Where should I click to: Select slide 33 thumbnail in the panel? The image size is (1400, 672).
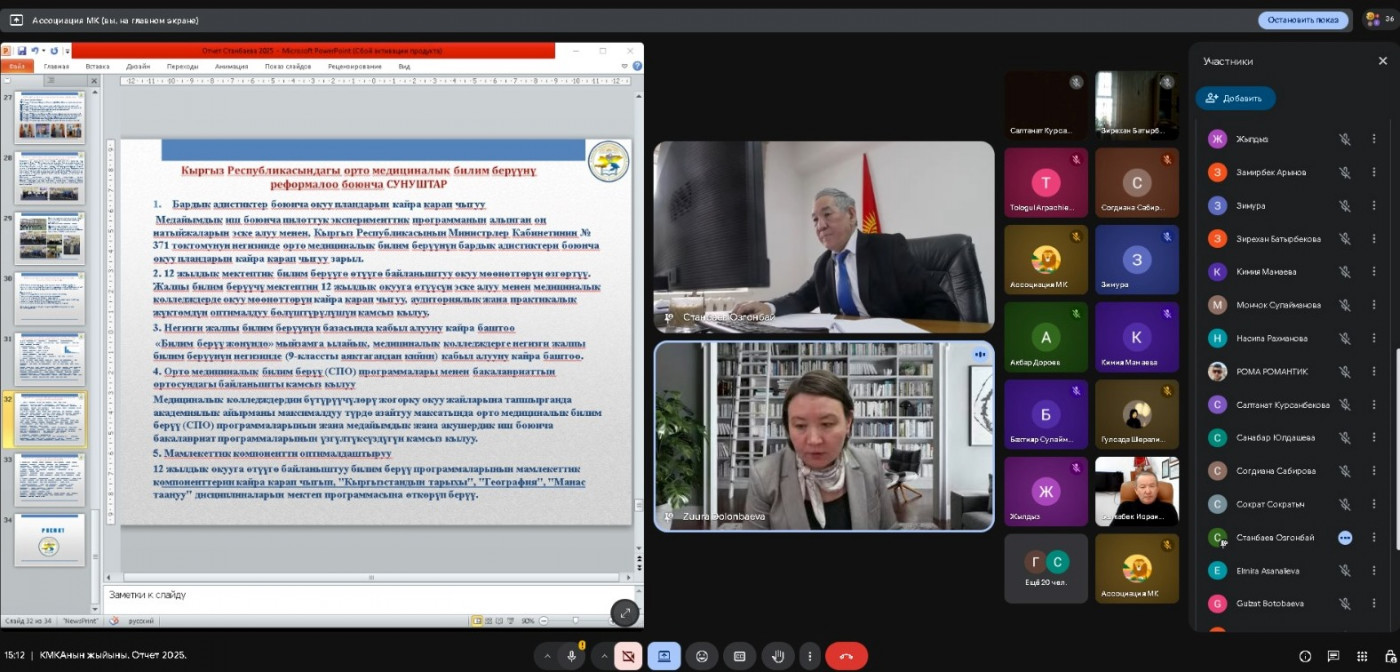50,478
